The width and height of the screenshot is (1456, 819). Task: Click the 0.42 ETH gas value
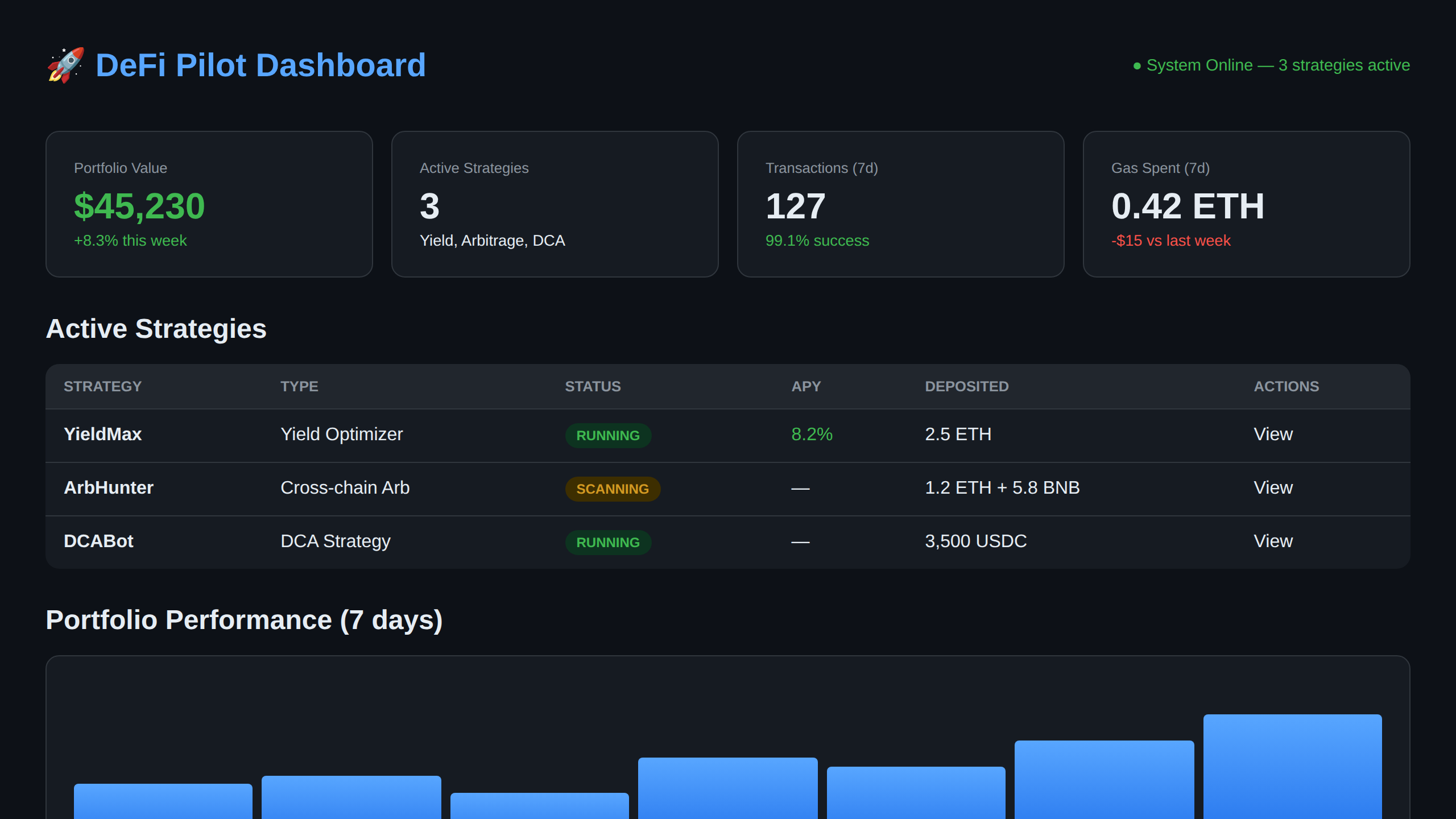pos(1188,206)
